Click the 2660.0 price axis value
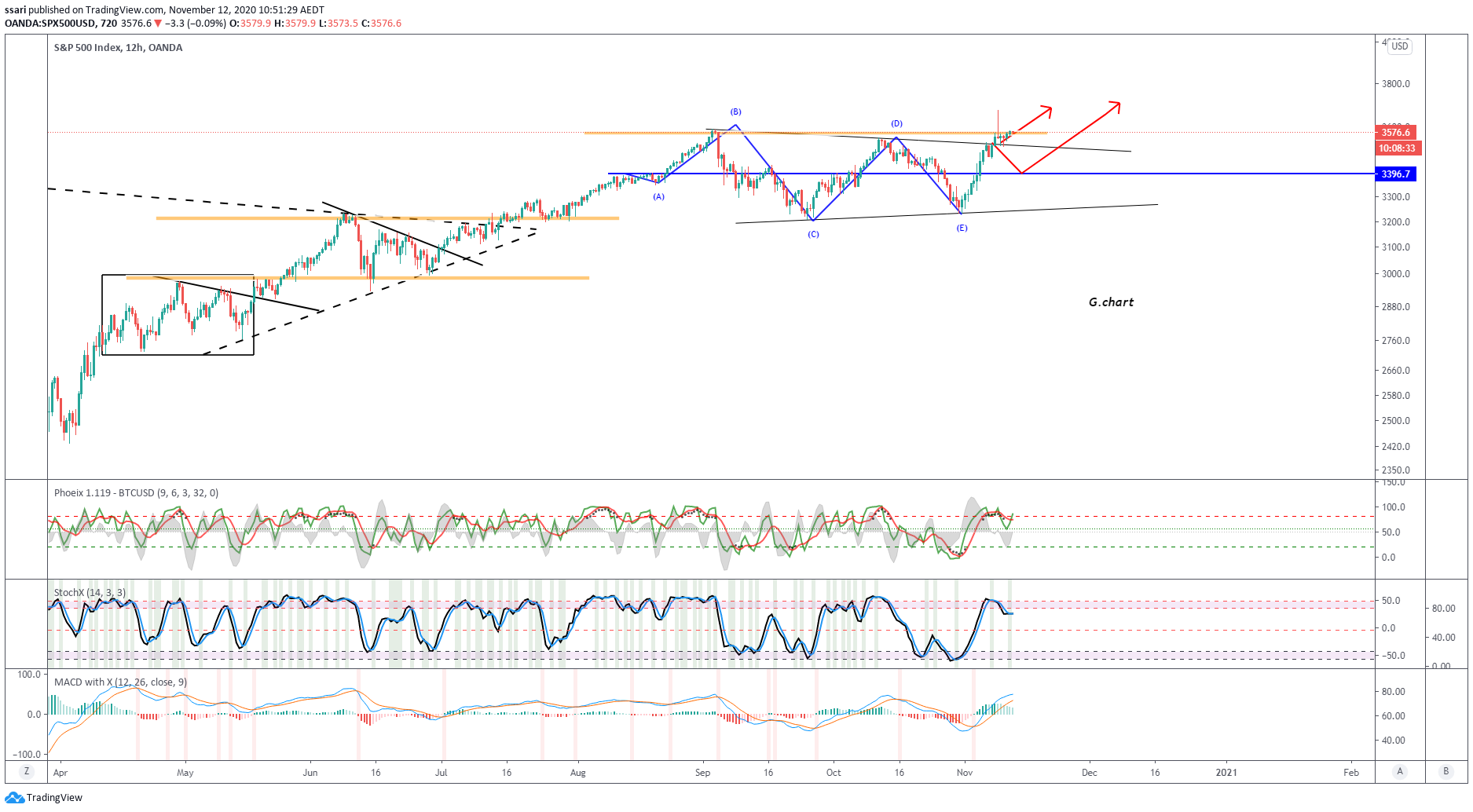The width and height of the screenshot is (1473, 812). click(1396, 371)
